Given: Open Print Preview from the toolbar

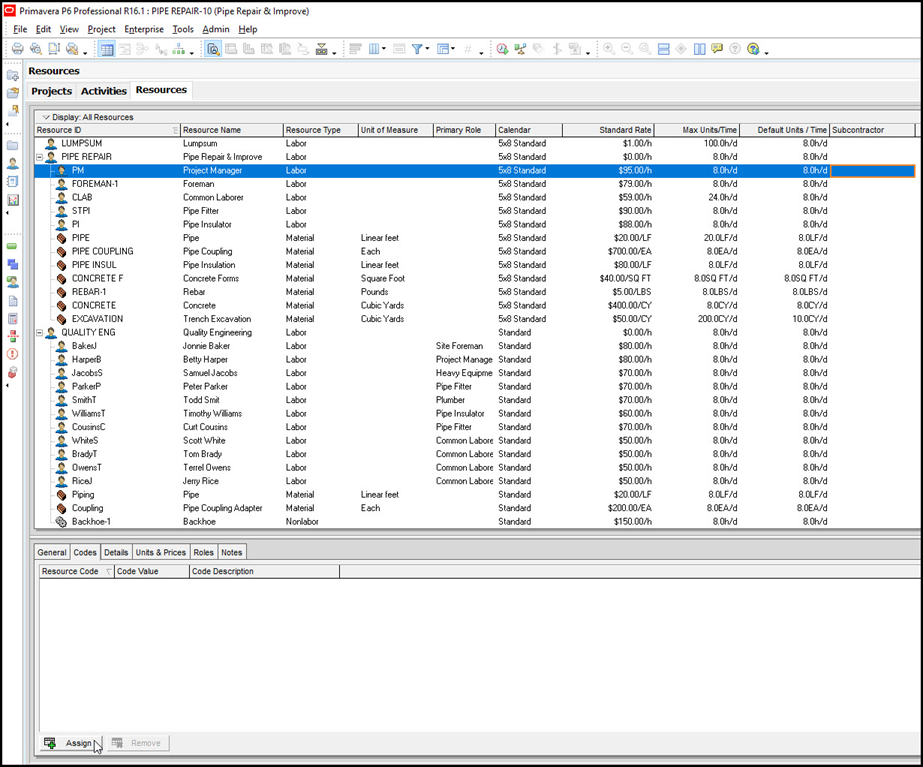Looking at the screenshot, I should click(35, 49).
